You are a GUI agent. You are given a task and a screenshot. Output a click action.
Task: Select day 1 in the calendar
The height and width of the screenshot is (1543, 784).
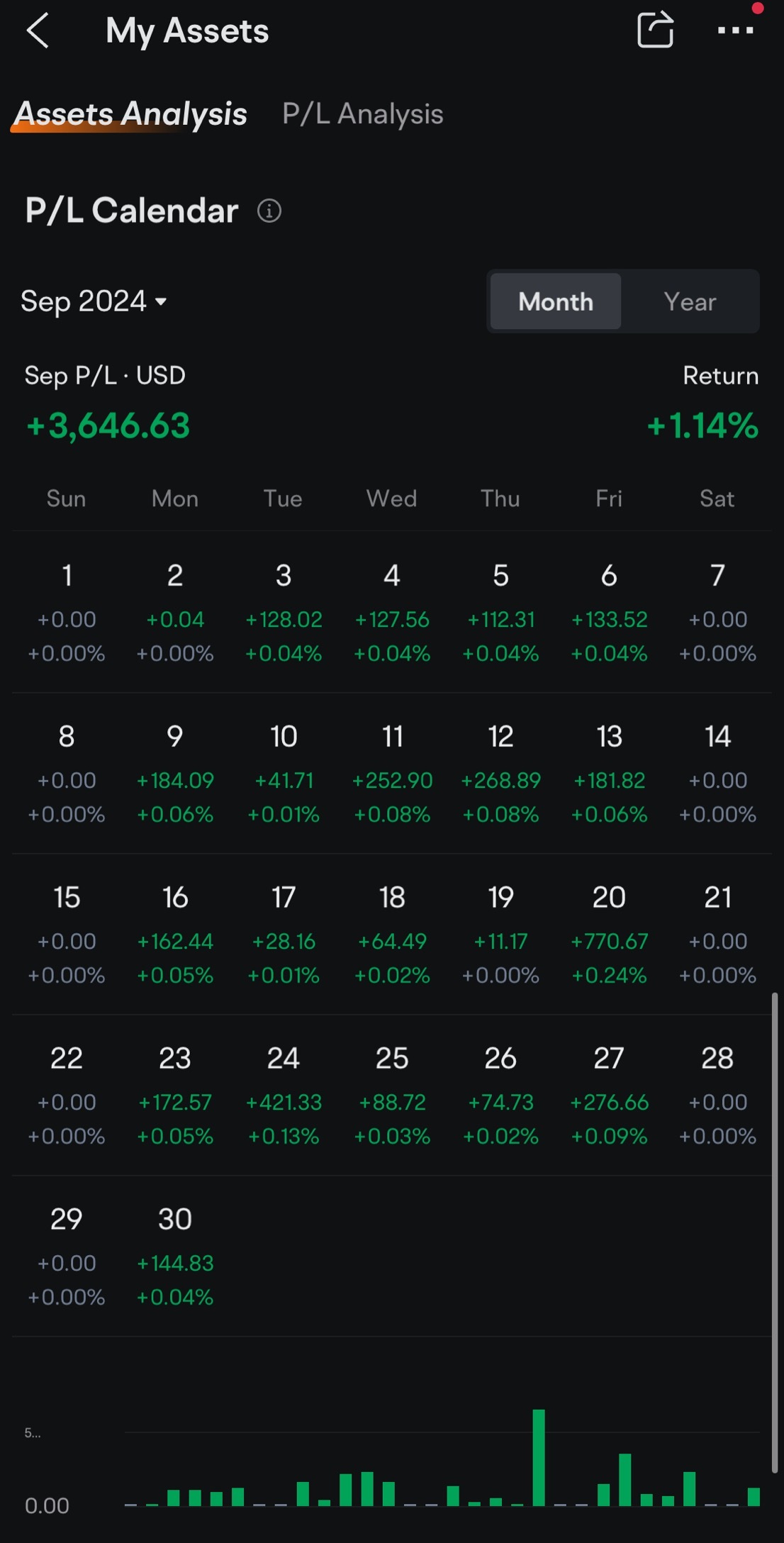click(67, 612)
